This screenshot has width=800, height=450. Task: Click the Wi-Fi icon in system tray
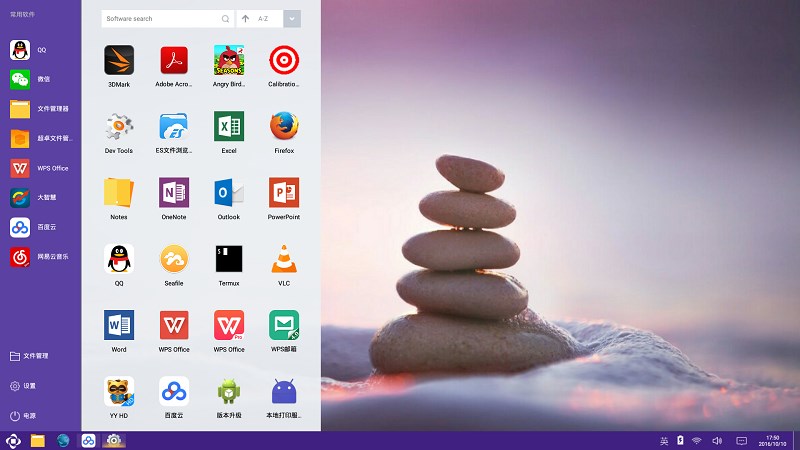[x=696, y=441]
